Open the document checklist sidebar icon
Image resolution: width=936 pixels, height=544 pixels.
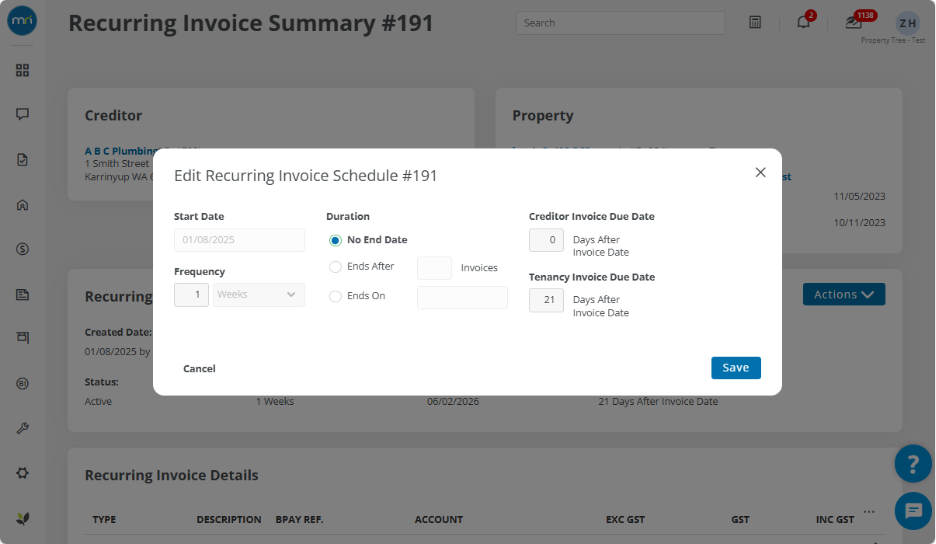[x=22, y=159]
